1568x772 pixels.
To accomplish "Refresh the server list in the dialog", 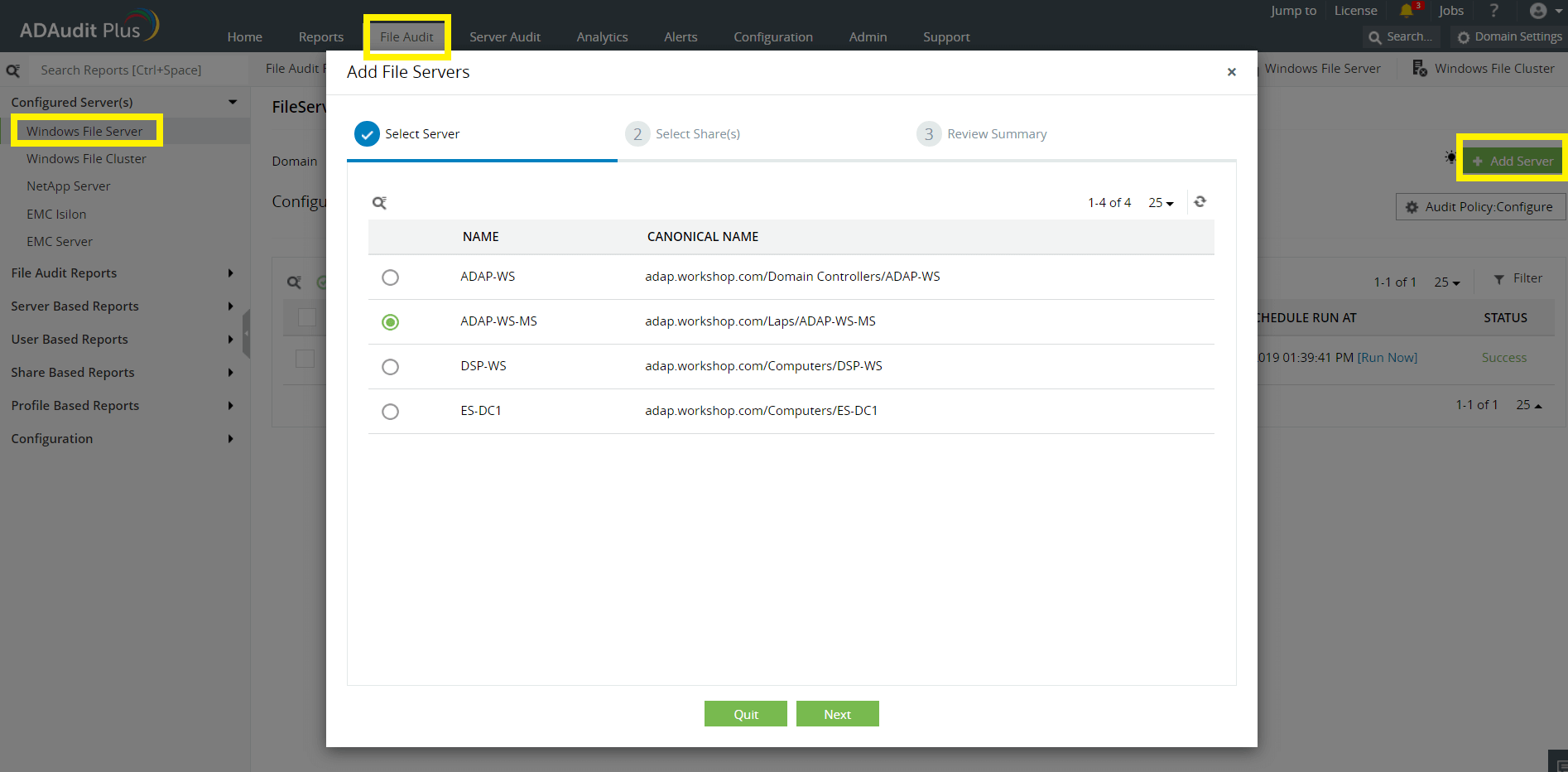I will tap(1200, 201).
